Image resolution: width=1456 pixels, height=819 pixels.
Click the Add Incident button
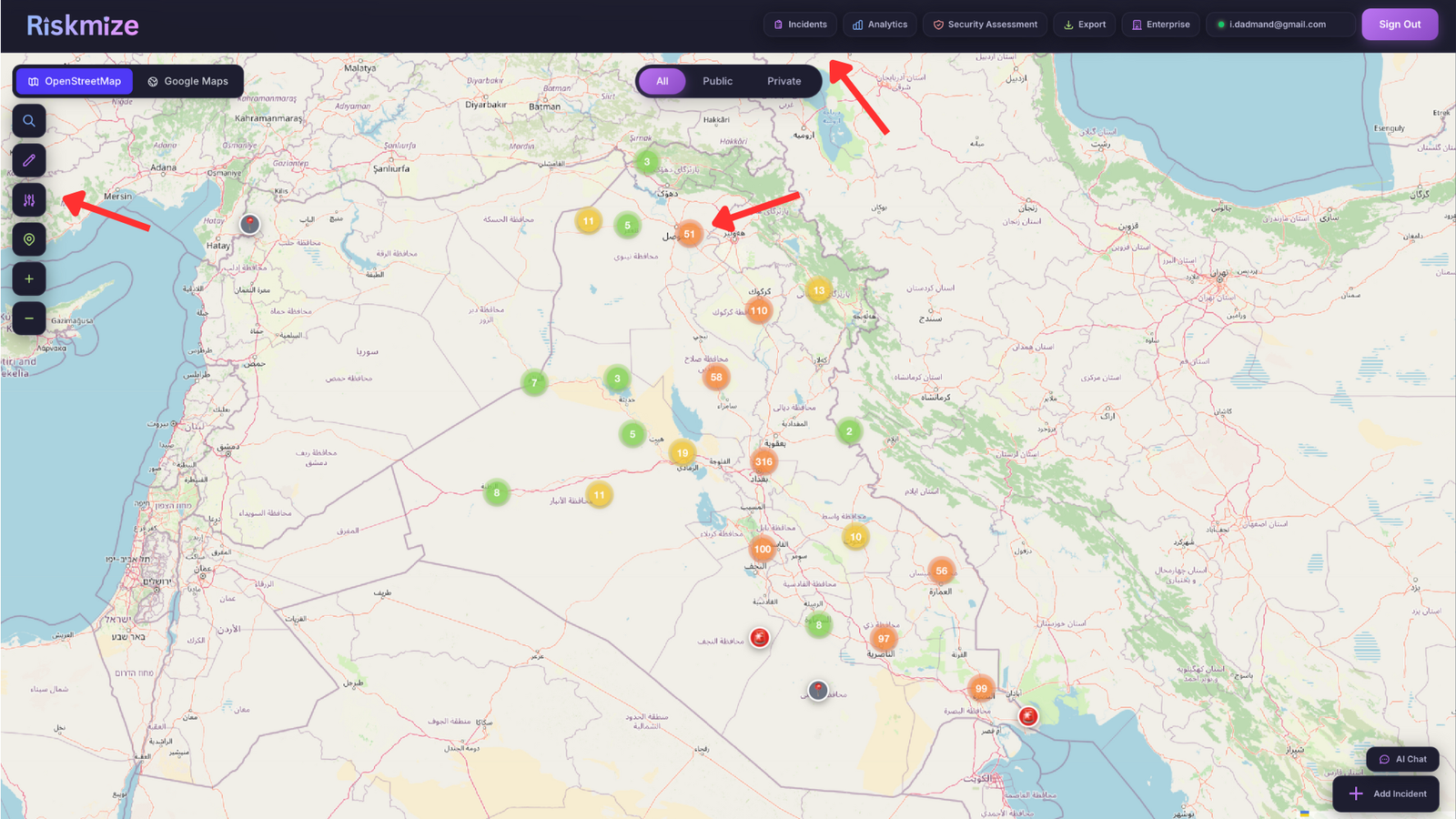[x=1386, y=793]
